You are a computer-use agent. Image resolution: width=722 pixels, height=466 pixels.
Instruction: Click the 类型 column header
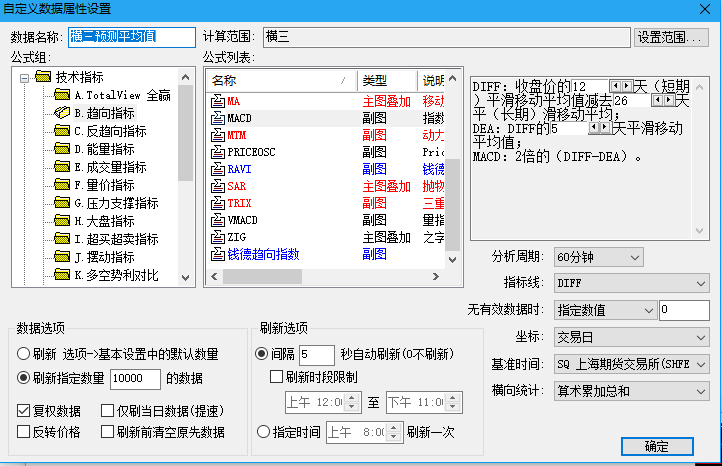point(386,80)
